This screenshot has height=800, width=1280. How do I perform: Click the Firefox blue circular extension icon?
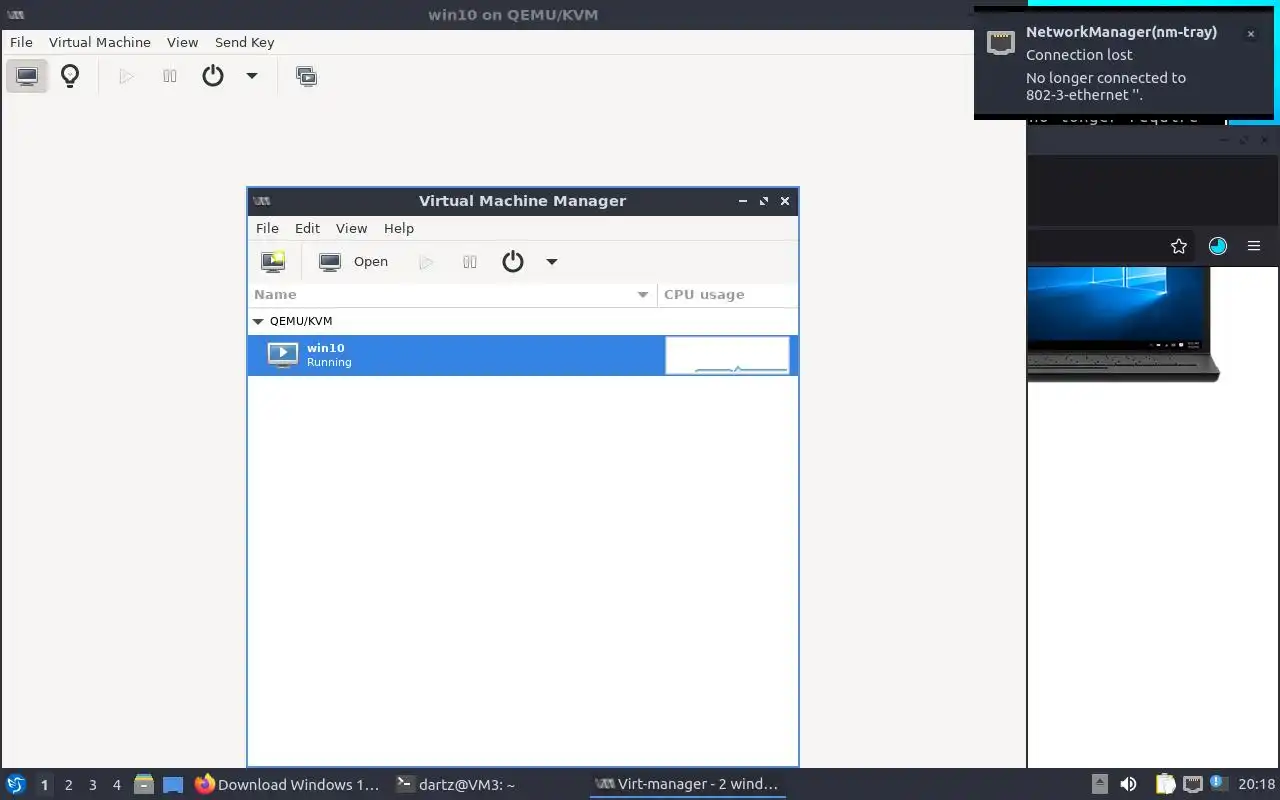[1217, 246]
